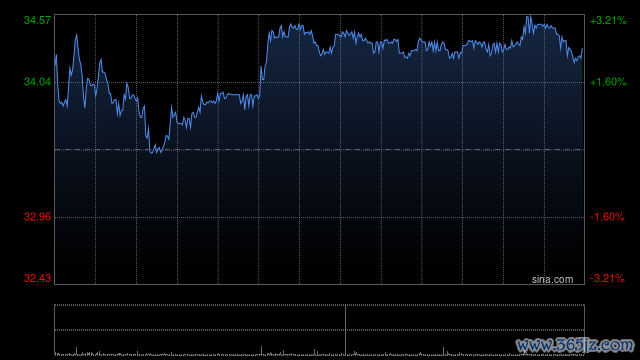Click the 34.04 price axis label

38,82
